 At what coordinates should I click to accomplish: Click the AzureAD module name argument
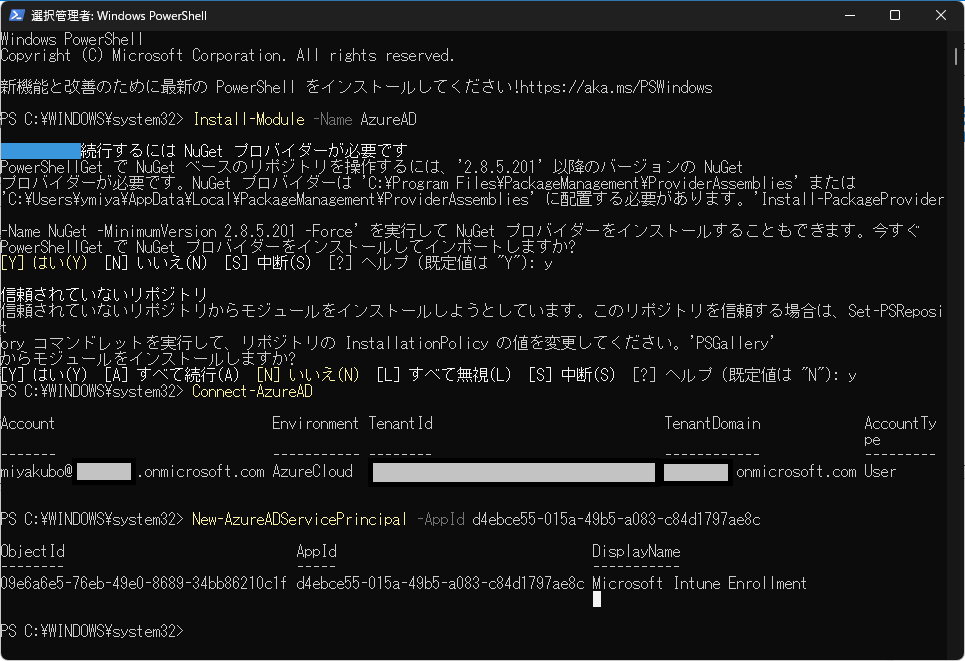pos(388,119)
